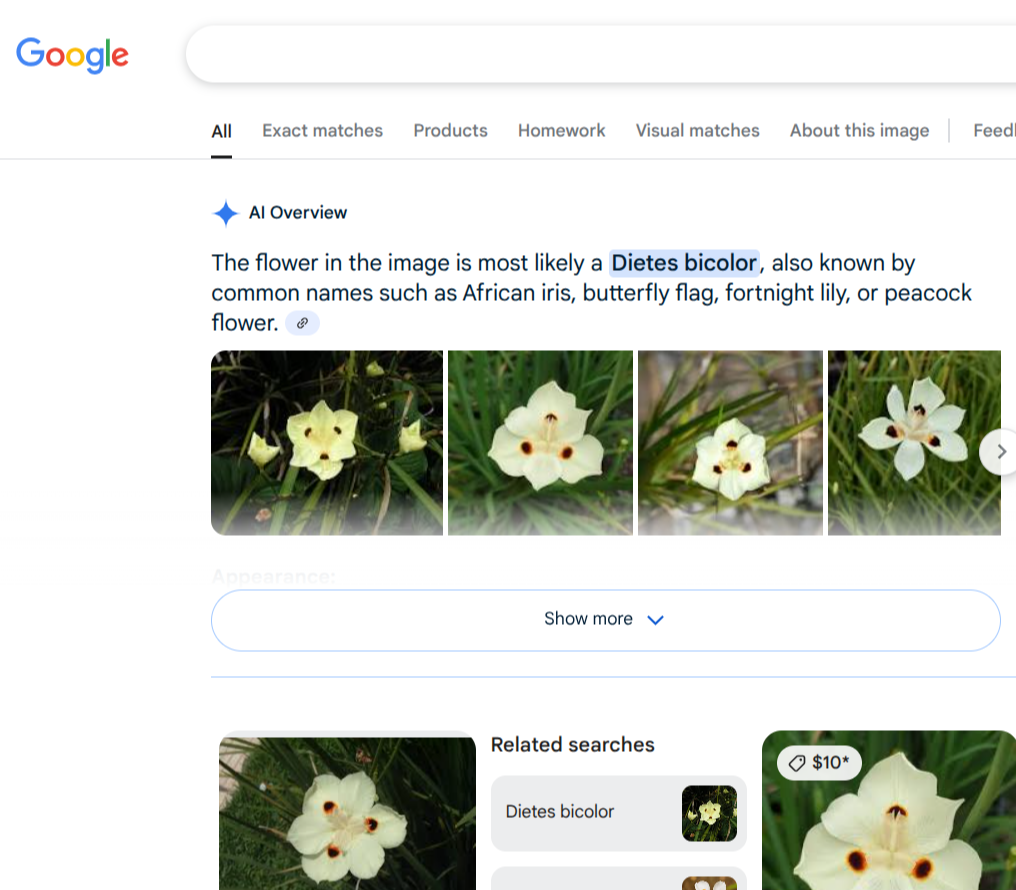
Task: Click the AI Overview label text
Action: tap(298, 212)
